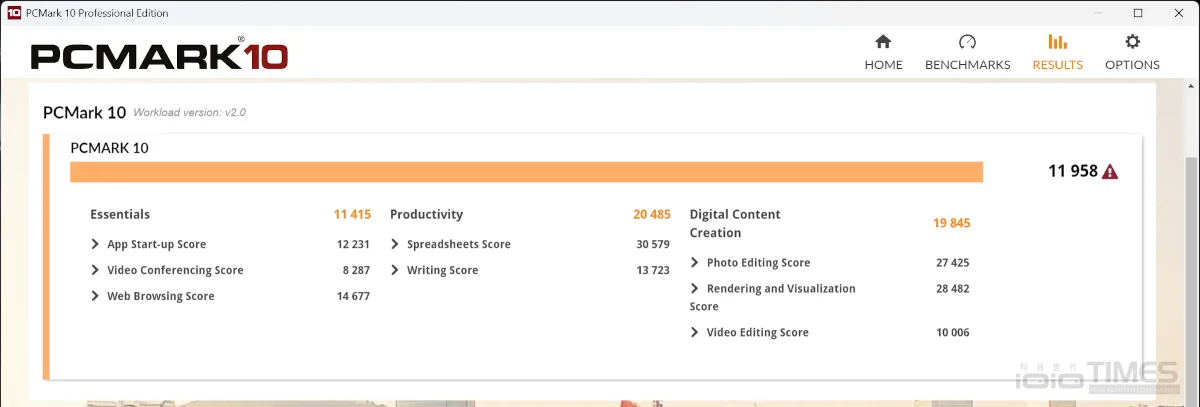
Task: Open the Results bar chart icon
Action: (x=1057, y=42)
